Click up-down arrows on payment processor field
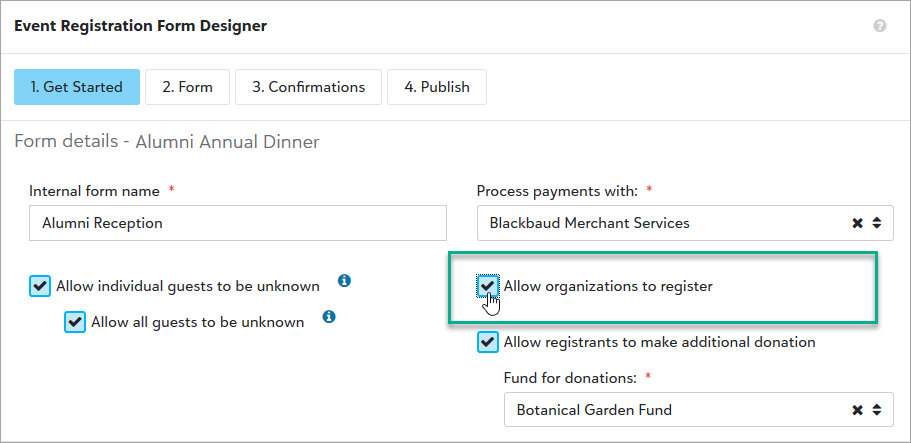The height and width of the screenshot is (443, 911). pos(877,223)
